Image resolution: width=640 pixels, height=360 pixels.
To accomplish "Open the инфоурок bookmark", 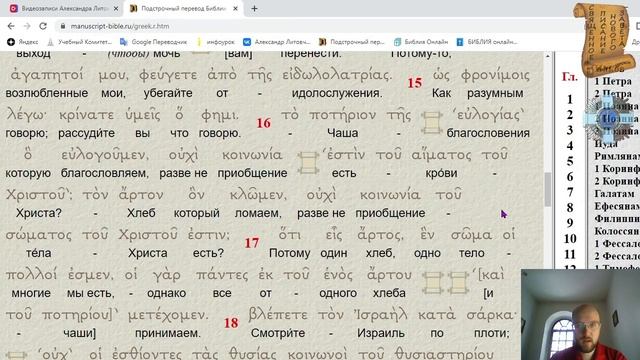I will (216, 42).
